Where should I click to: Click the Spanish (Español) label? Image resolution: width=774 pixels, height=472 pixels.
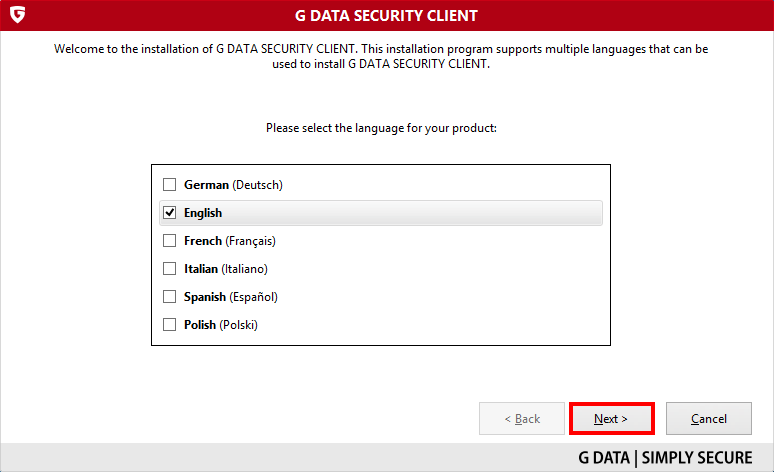pyautogui.click(x=231, y=297)
